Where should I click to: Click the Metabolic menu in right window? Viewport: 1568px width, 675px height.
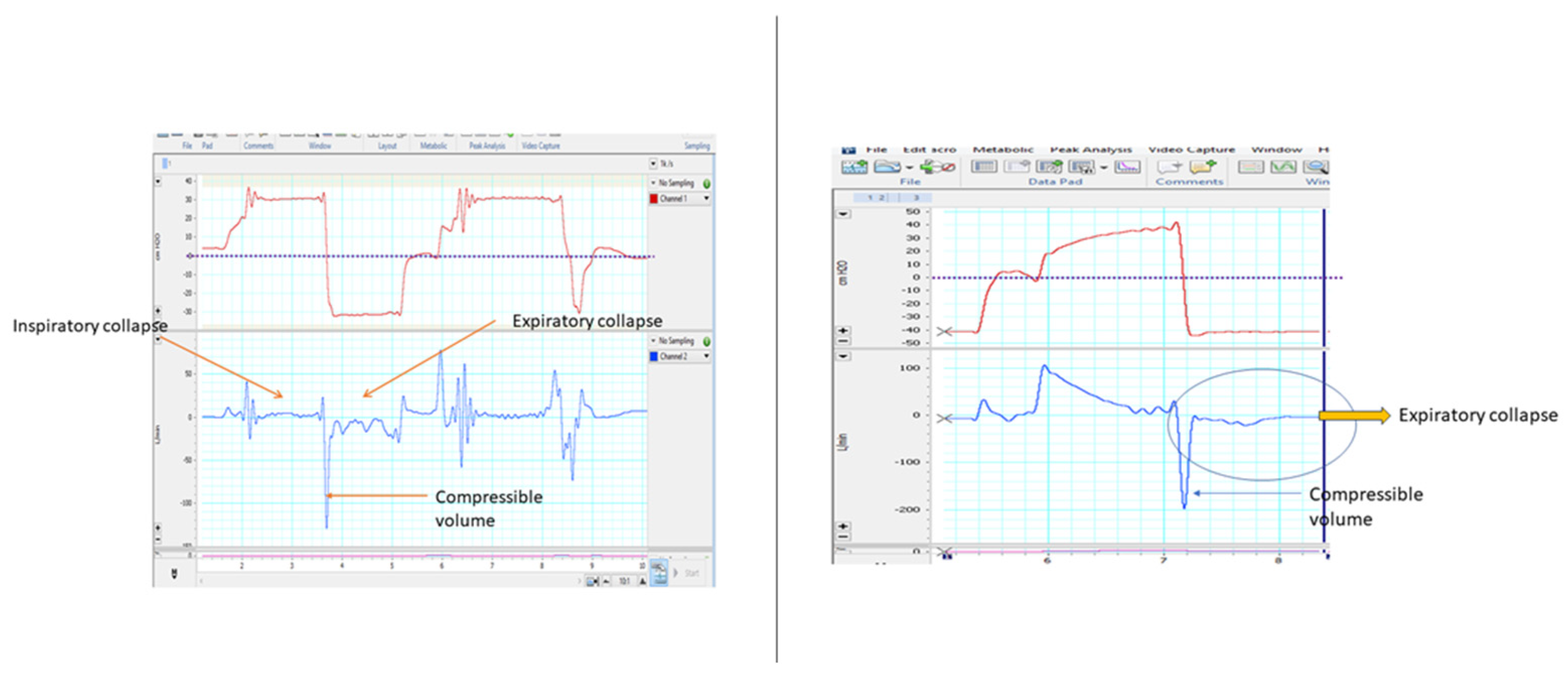coord(1003,149)
